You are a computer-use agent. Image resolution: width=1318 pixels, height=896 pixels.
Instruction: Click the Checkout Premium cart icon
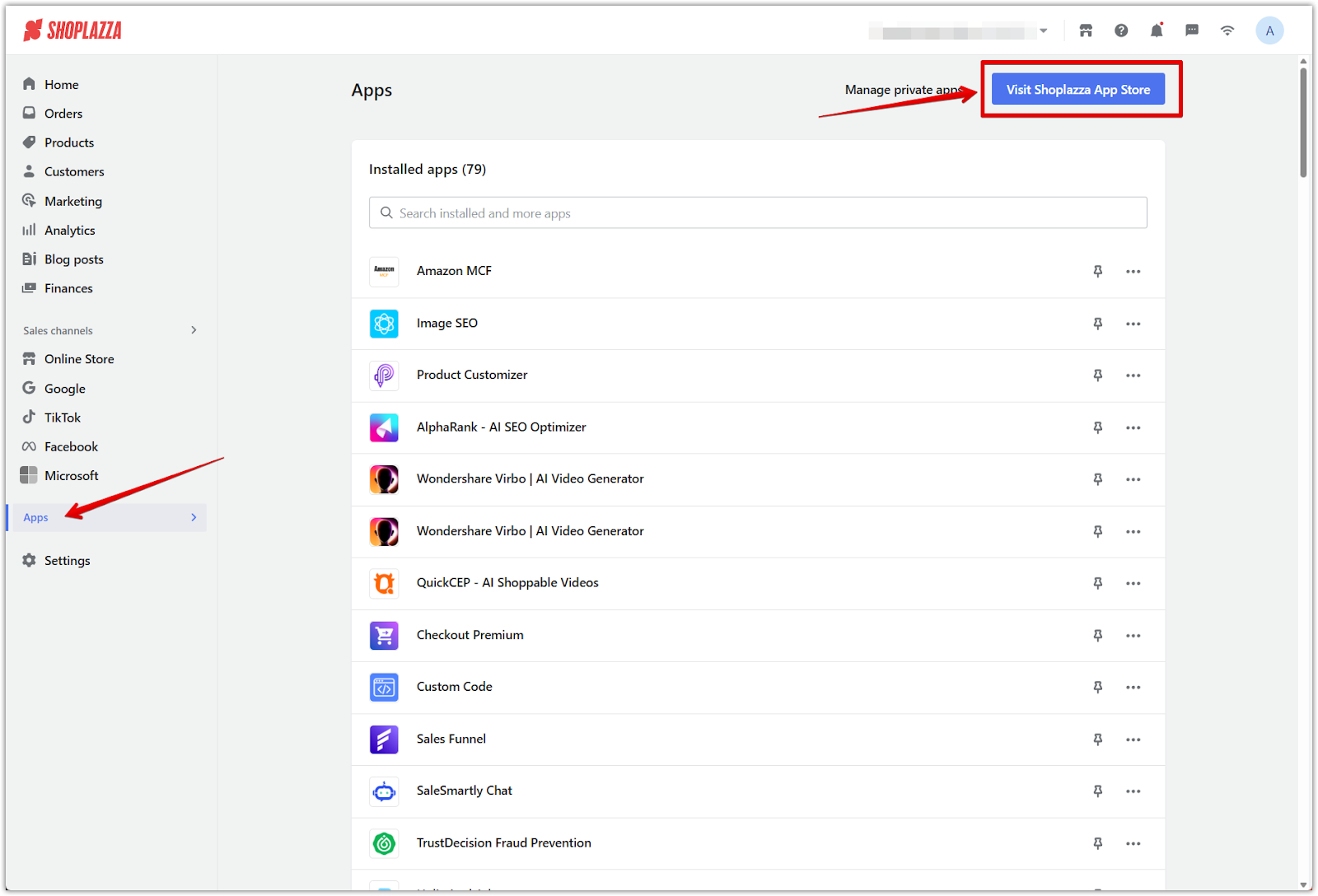(x=384, y=636)
